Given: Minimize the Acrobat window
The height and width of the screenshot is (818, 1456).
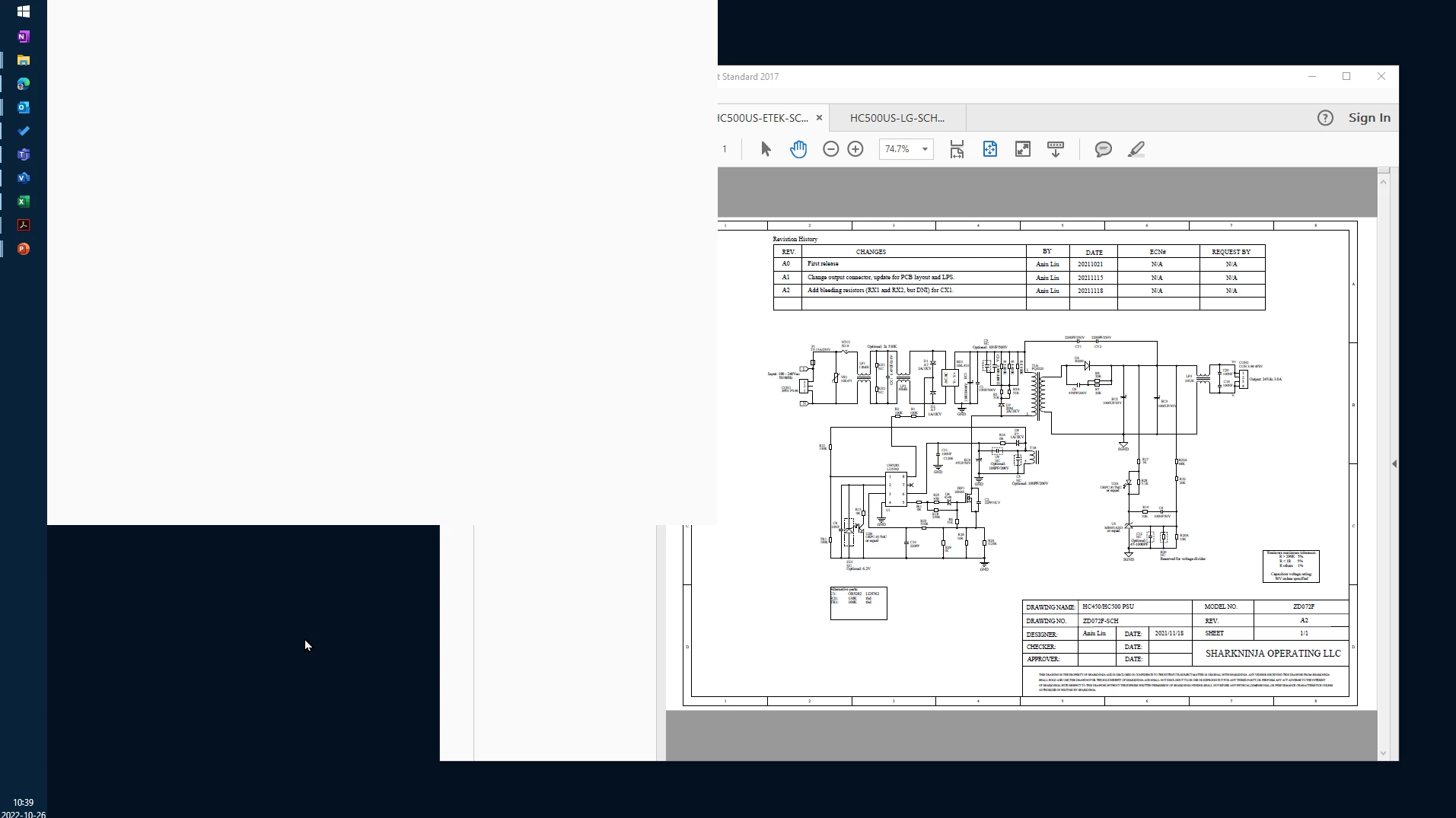Looking at the screenshot, I should pyautogui.click(x=1312, y=76).
